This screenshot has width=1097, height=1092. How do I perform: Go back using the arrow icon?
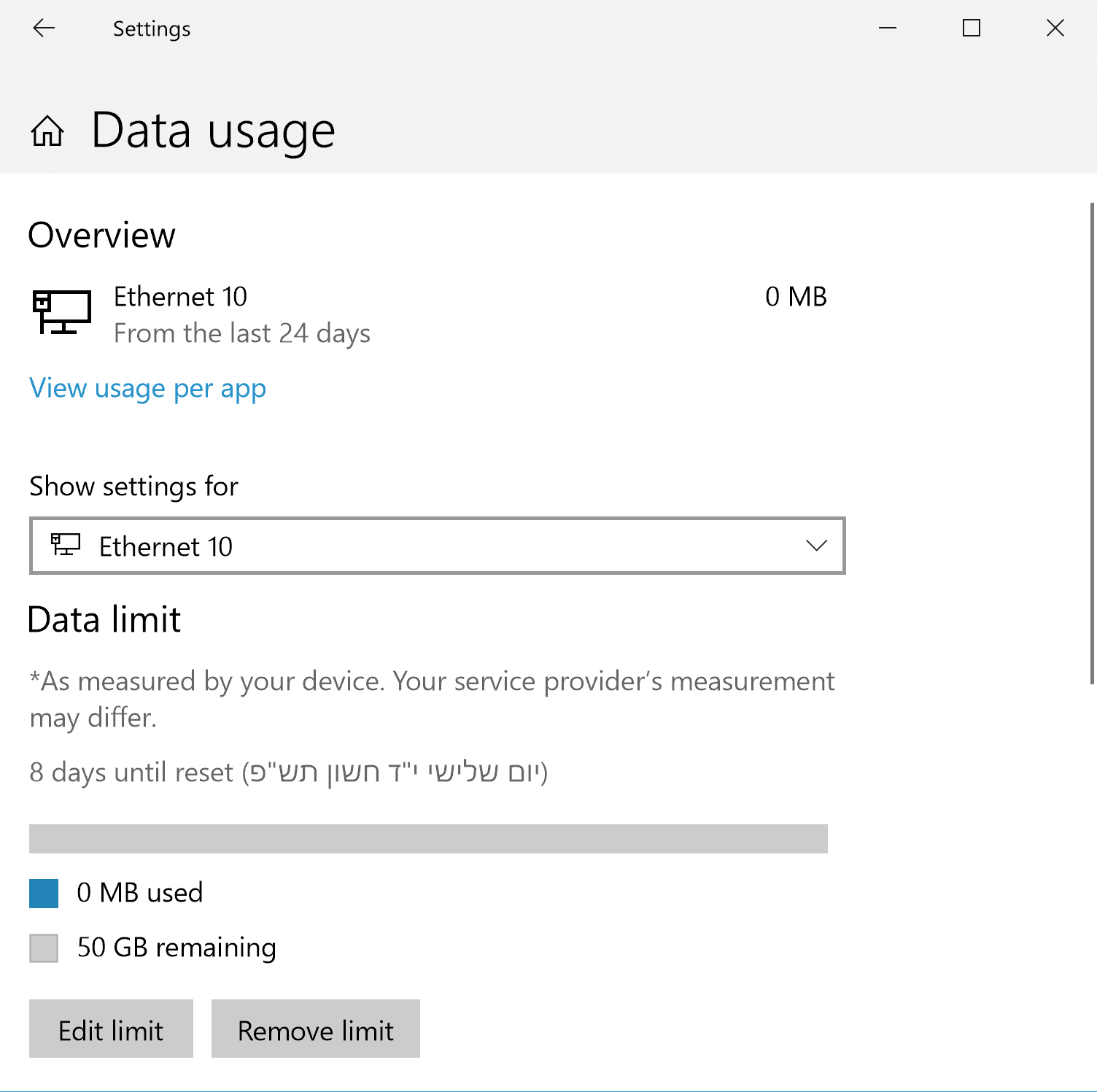click(44, 28)
